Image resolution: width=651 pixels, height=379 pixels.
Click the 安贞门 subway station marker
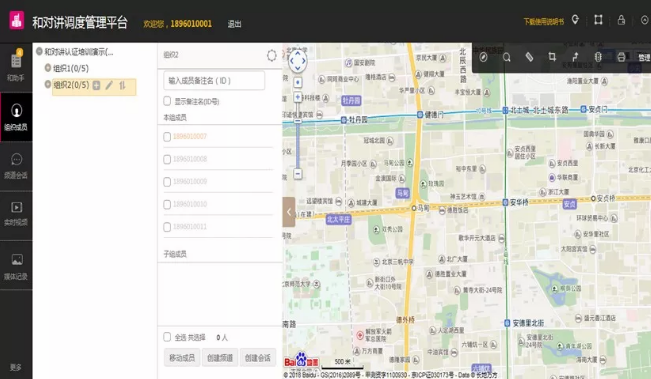(x=583, y=109)
